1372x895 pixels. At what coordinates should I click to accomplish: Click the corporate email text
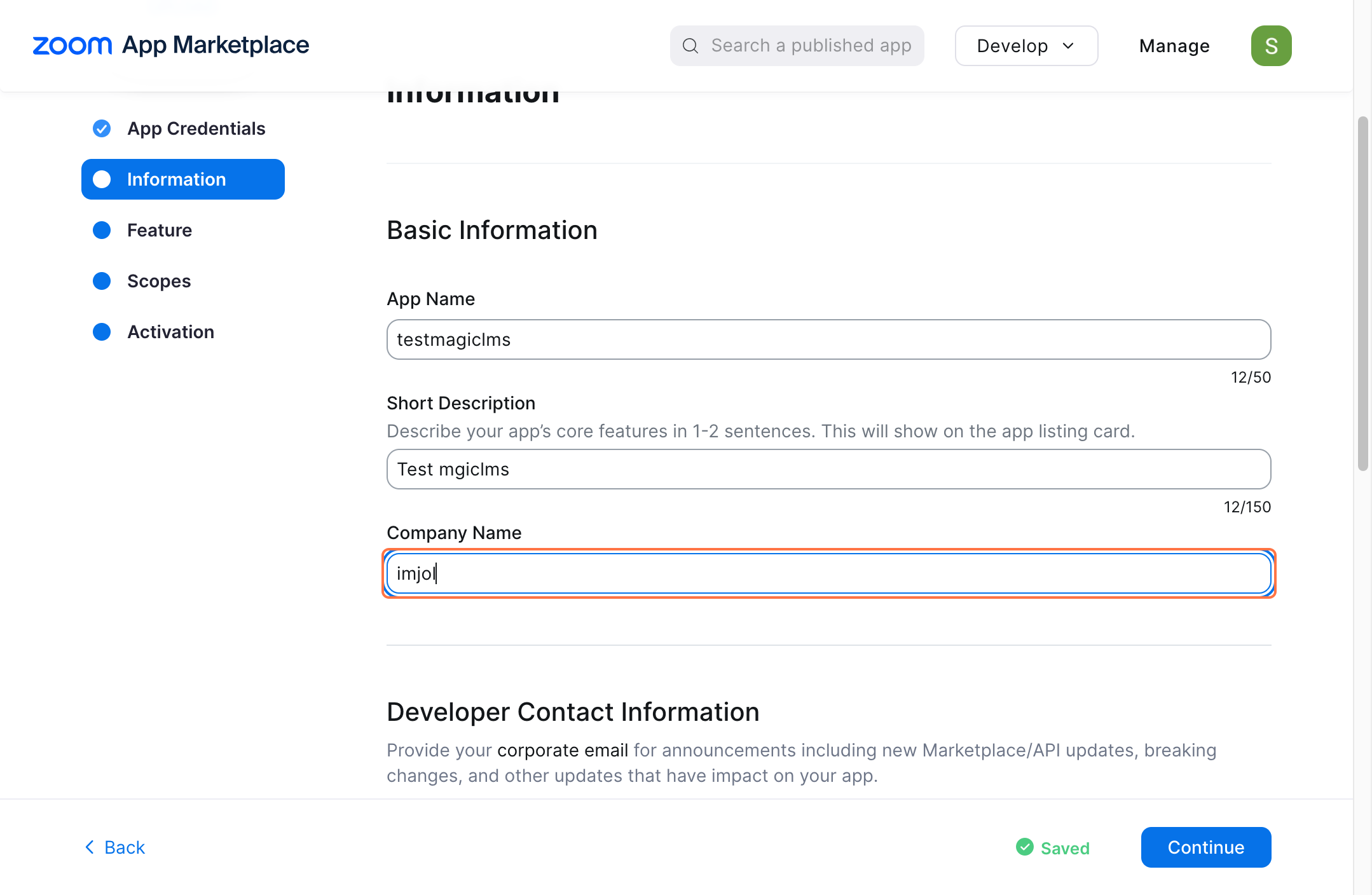coord(563,750)
